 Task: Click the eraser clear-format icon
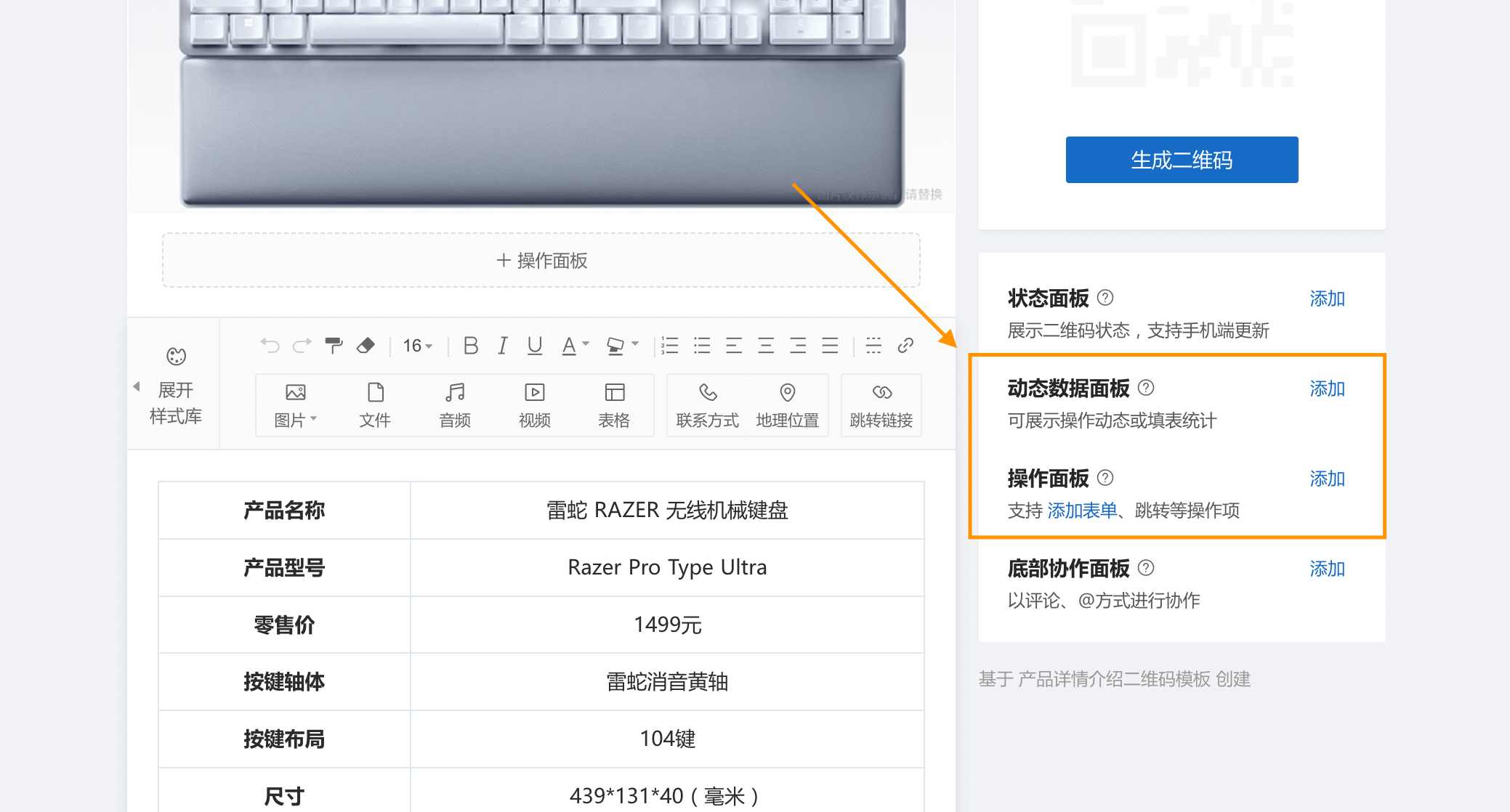[x=366, y=346]
